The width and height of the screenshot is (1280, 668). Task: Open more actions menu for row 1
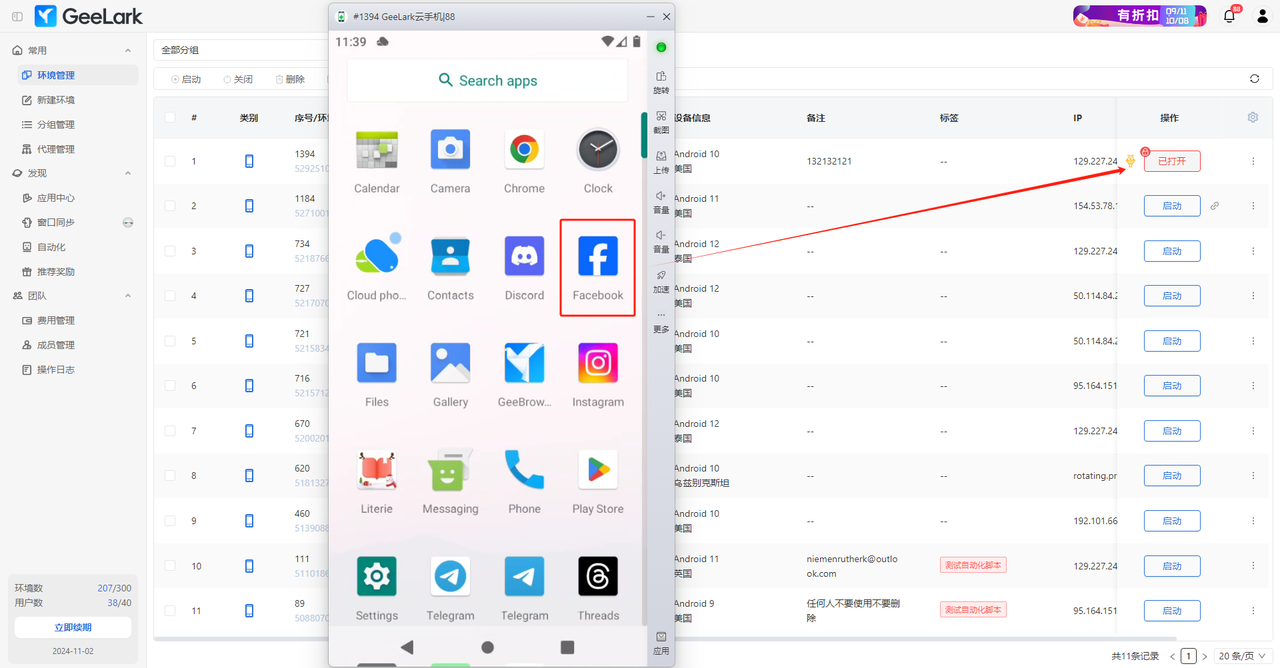[x=1253, y=161]
